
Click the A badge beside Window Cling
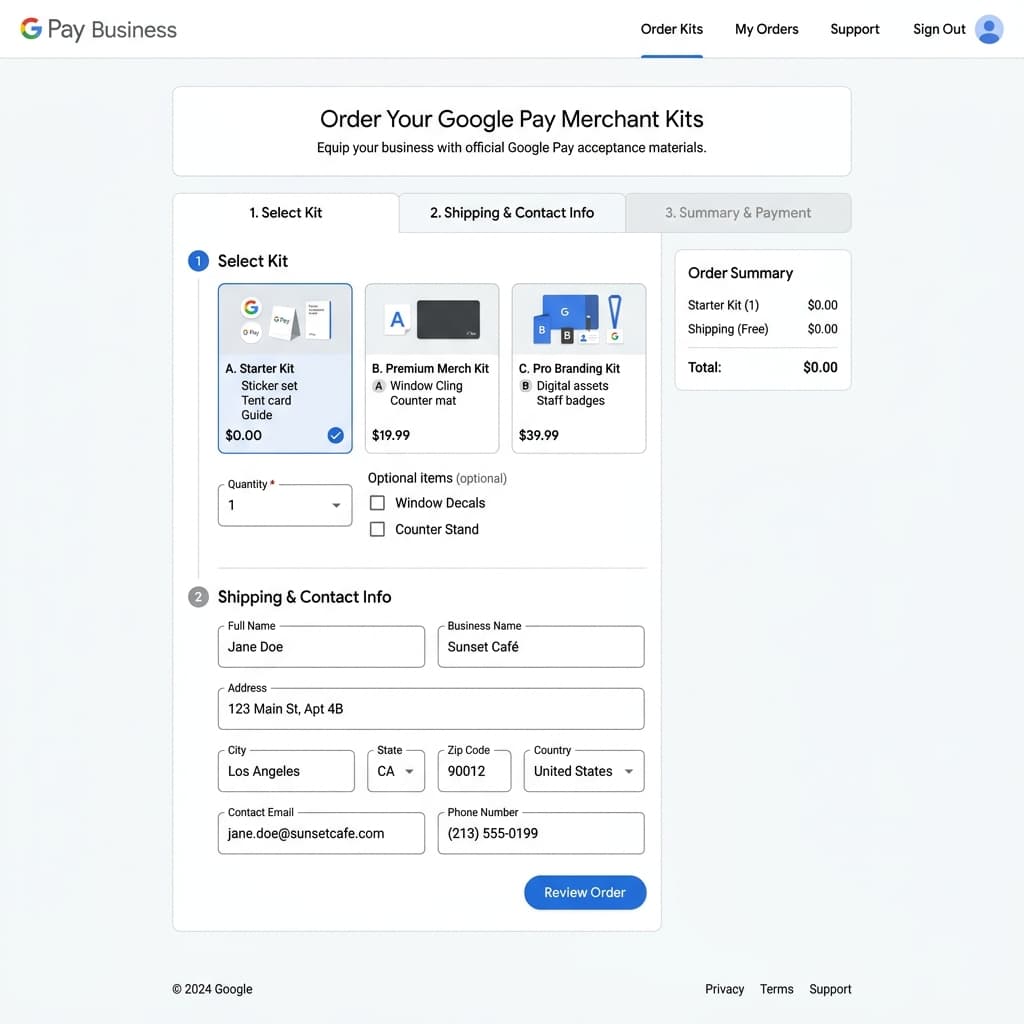tap(379, 386)
